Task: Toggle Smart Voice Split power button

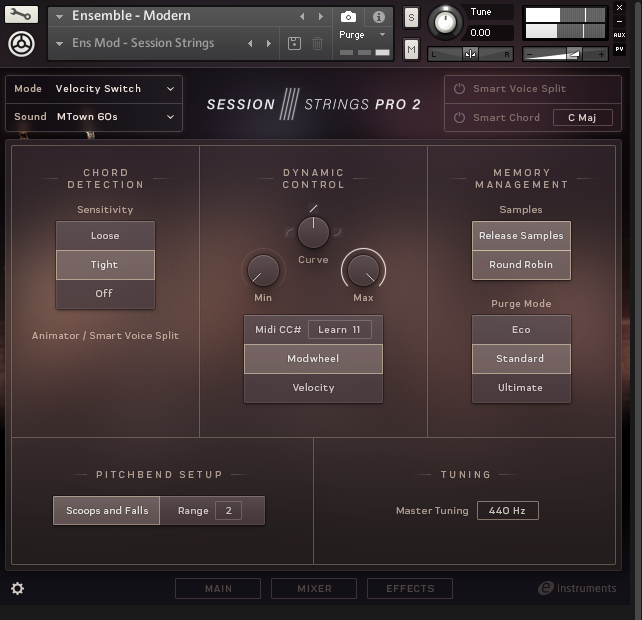Action: tap(460, 89)
